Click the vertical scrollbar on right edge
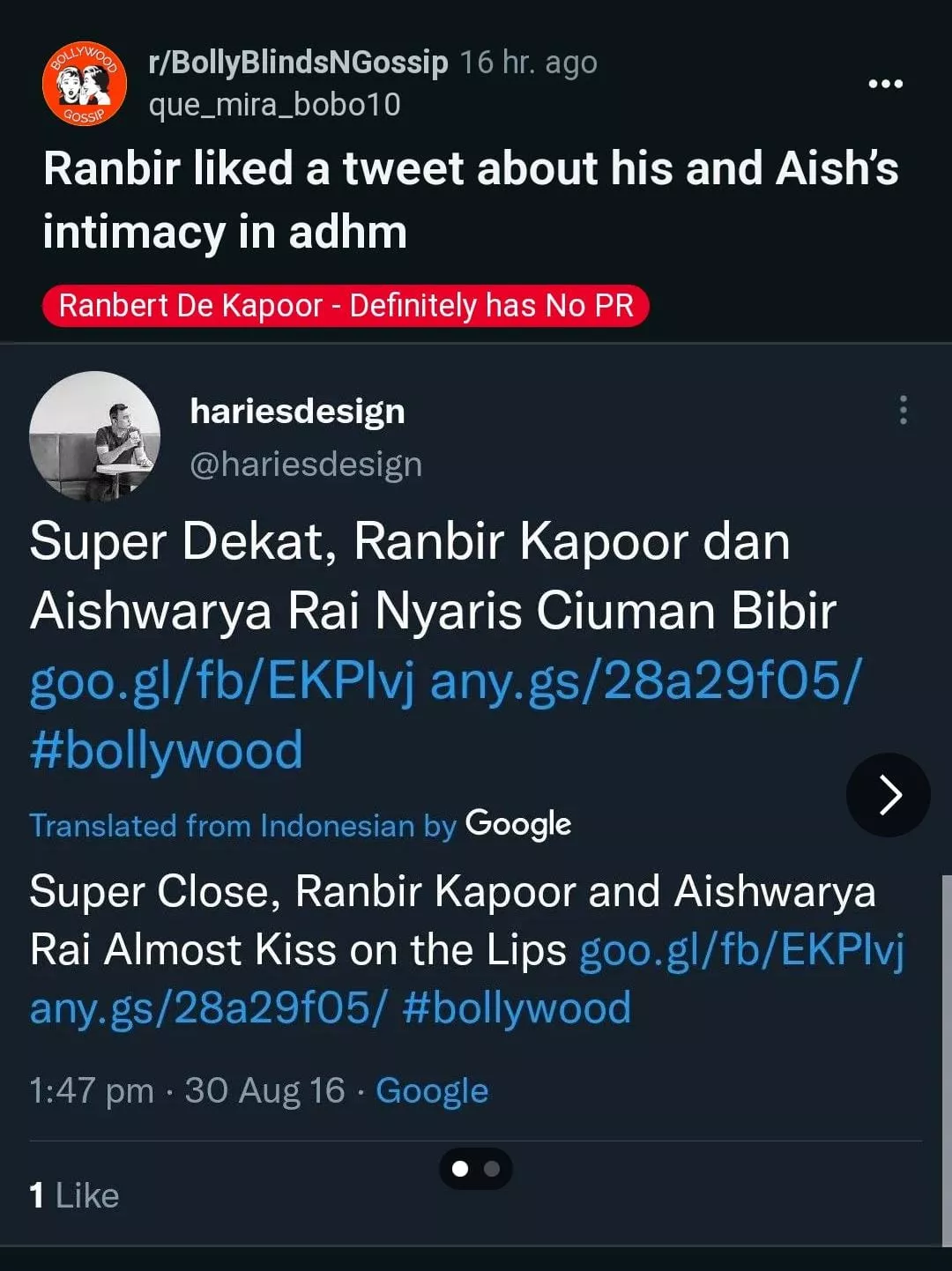The height and width of the screenshot is (1271, 952). [946, 1058]
